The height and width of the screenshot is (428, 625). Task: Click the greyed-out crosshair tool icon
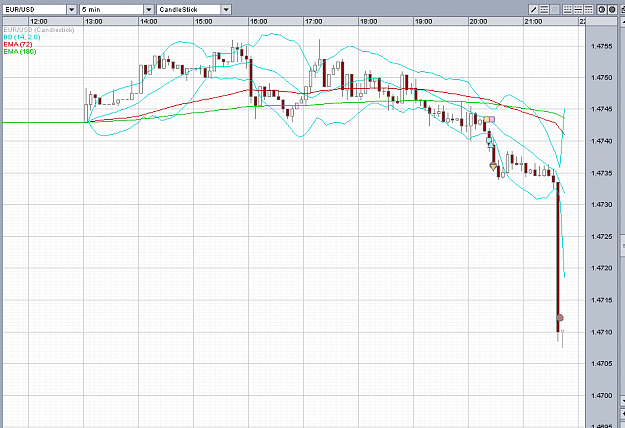point(554,10)
